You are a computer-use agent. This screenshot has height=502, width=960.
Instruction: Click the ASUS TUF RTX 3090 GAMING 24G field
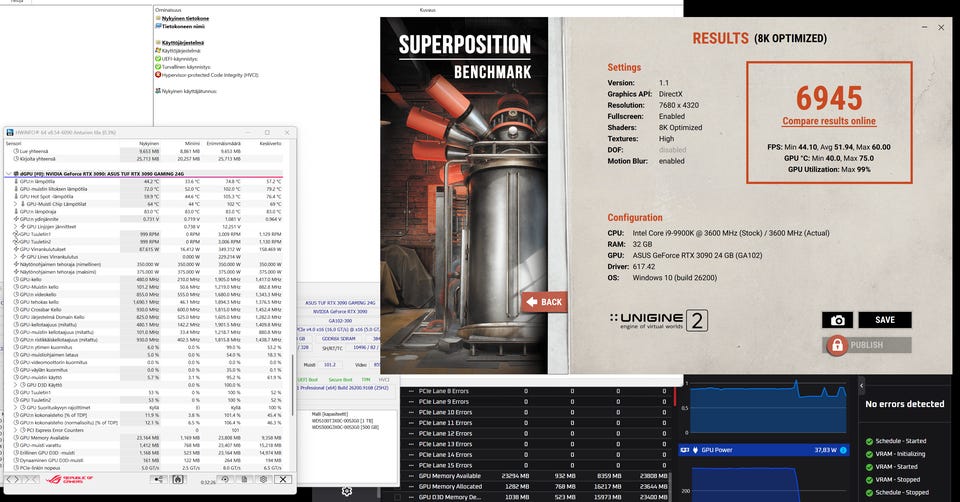point(340,303)
